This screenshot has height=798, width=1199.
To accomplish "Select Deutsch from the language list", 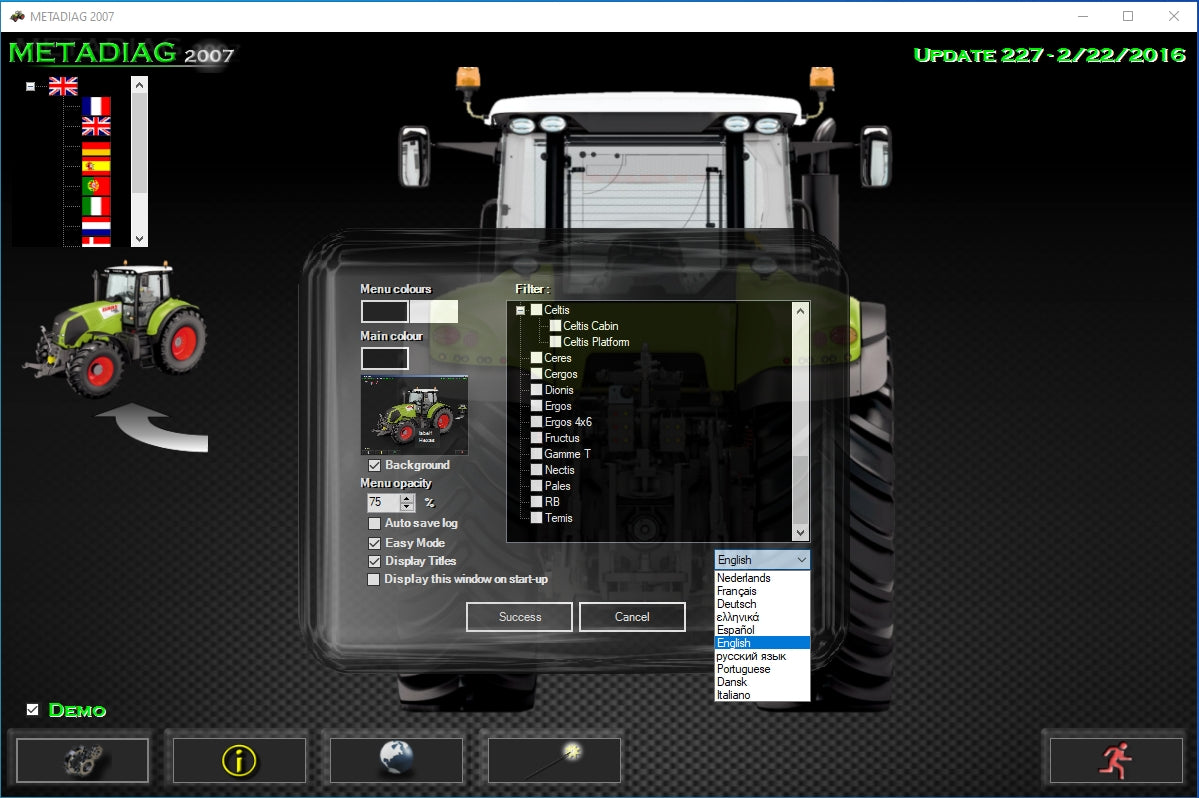I will 737,604.
